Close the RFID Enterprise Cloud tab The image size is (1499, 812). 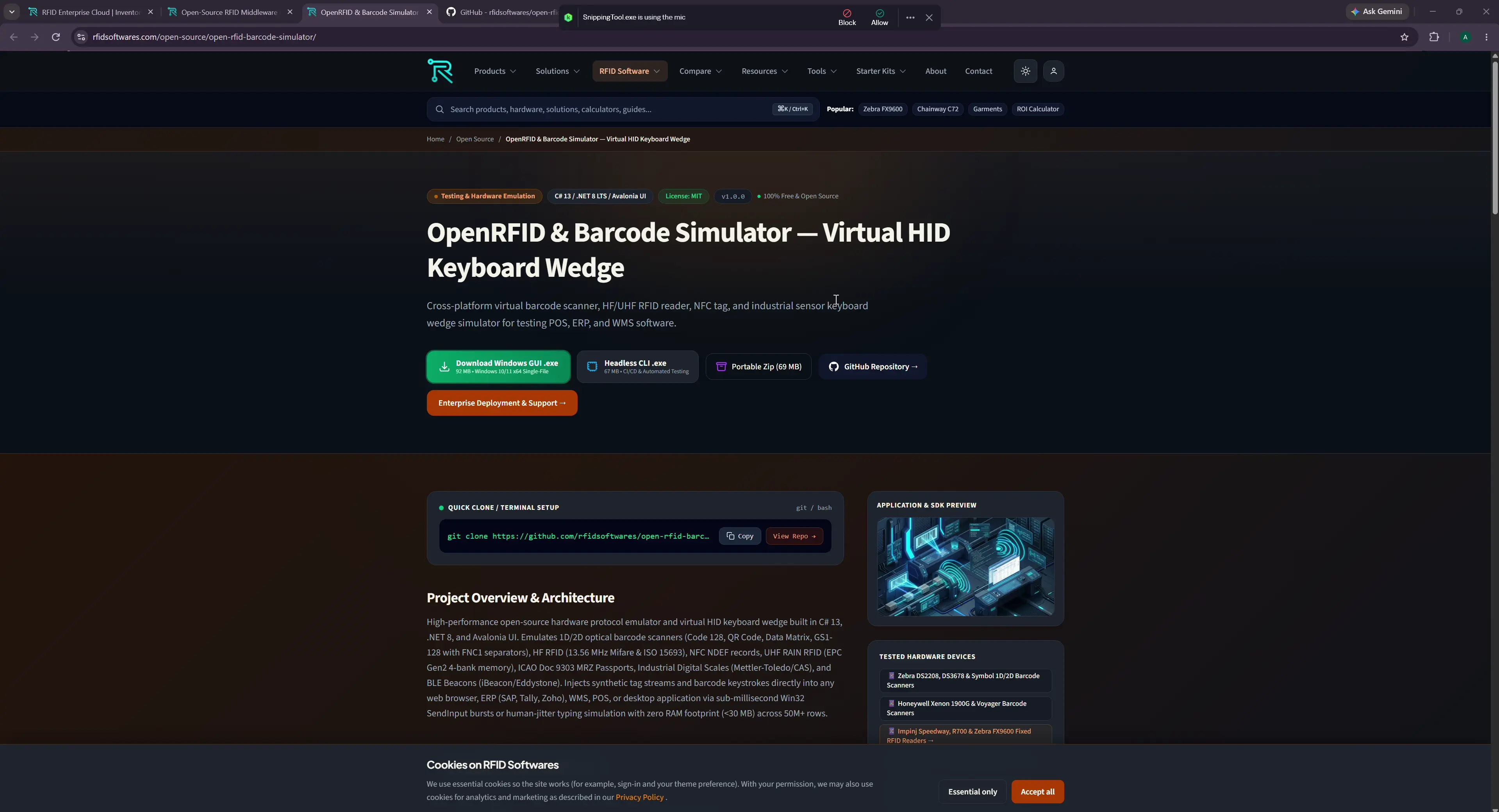pos(151,12)
